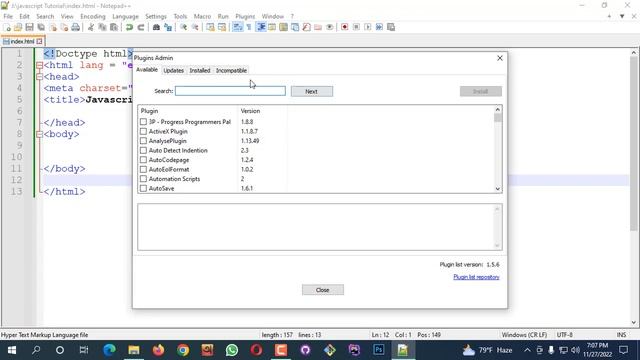640x360 pixels.
Task: Click the Folder as Workspace icon
Action: (318, 27)
